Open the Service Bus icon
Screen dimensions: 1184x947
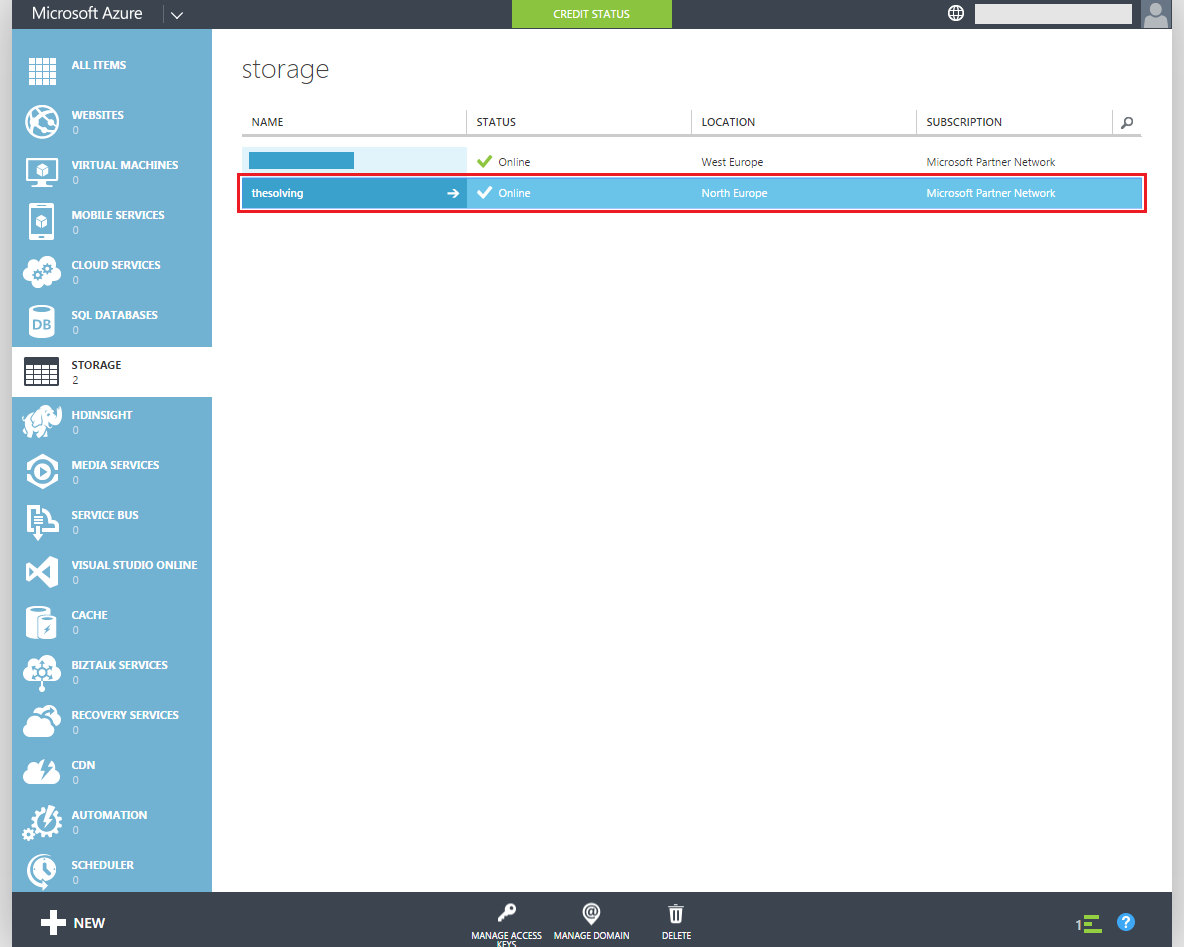point(42,522)
